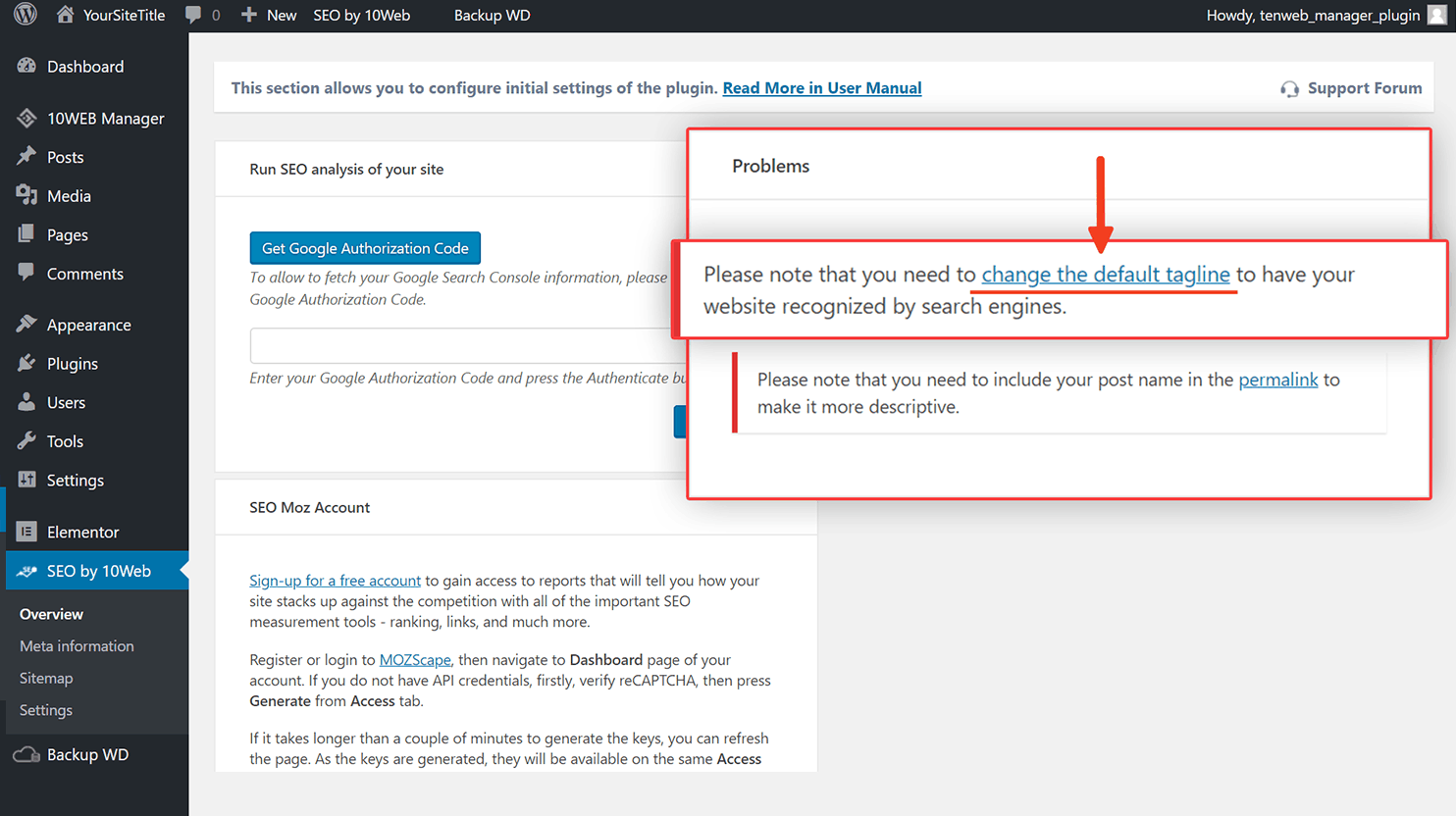Screen dimensions: 1456x816
Task: Open Read More in User Manual link
Action: 822,88
